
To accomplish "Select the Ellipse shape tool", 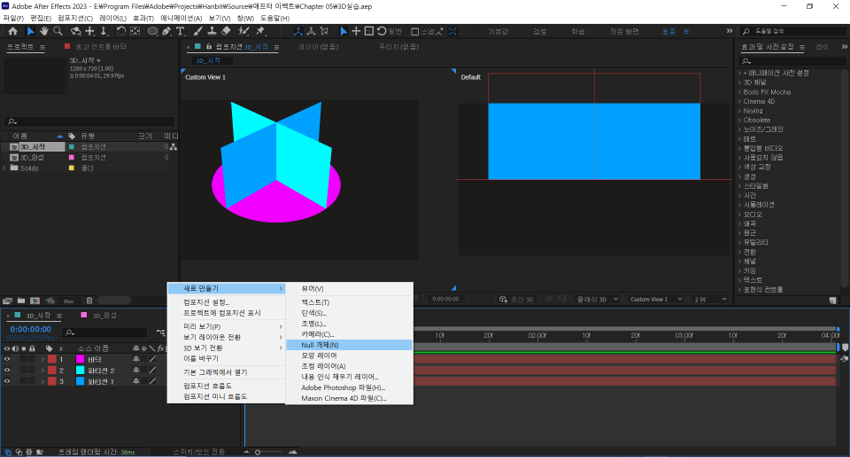I will tap(153, 31).
